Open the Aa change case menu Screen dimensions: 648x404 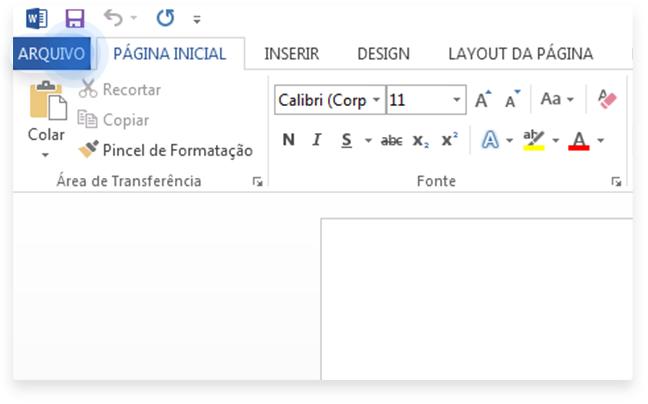557,99
